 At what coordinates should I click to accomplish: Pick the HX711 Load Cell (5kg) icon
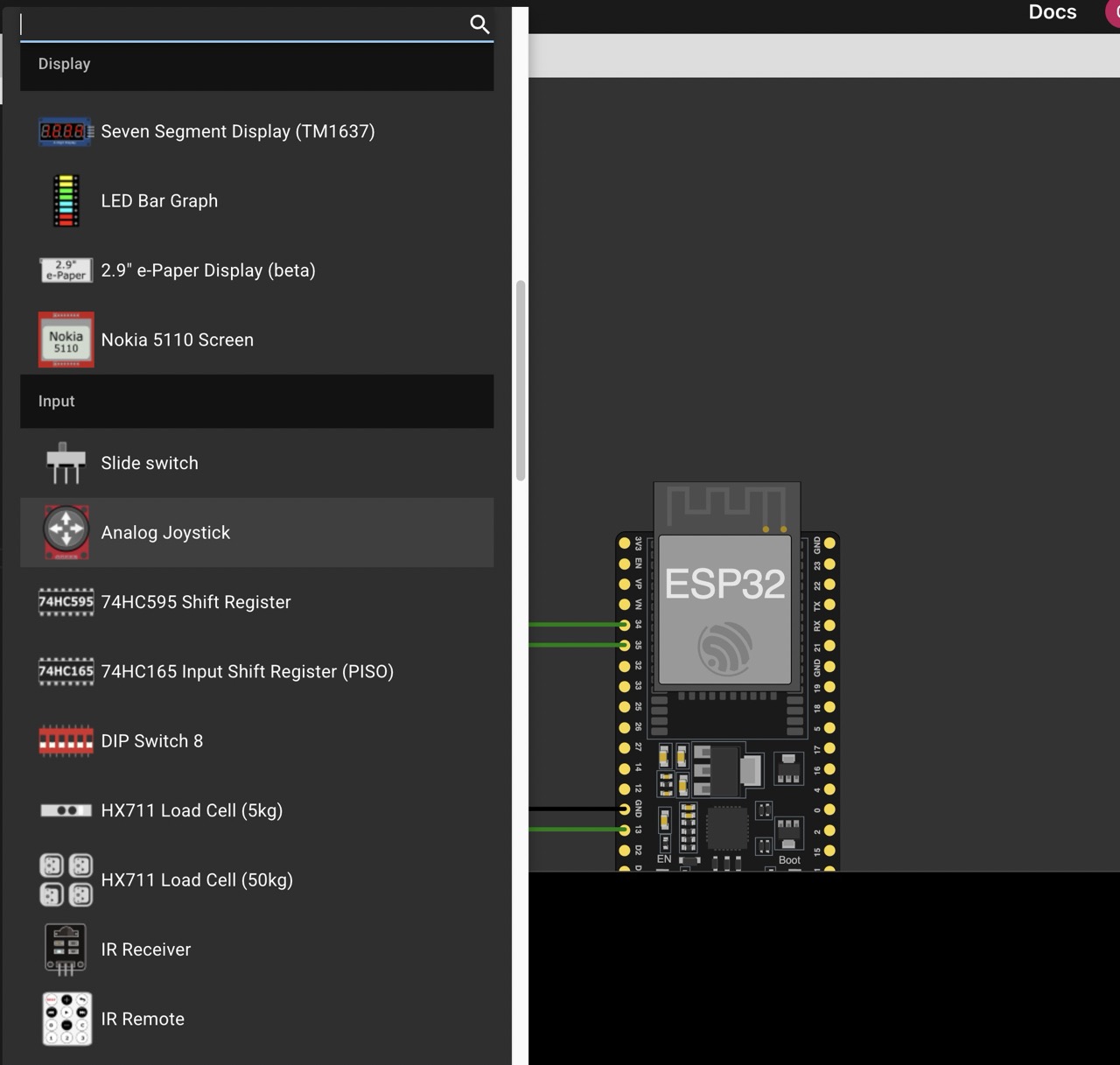tap(66, 810)
